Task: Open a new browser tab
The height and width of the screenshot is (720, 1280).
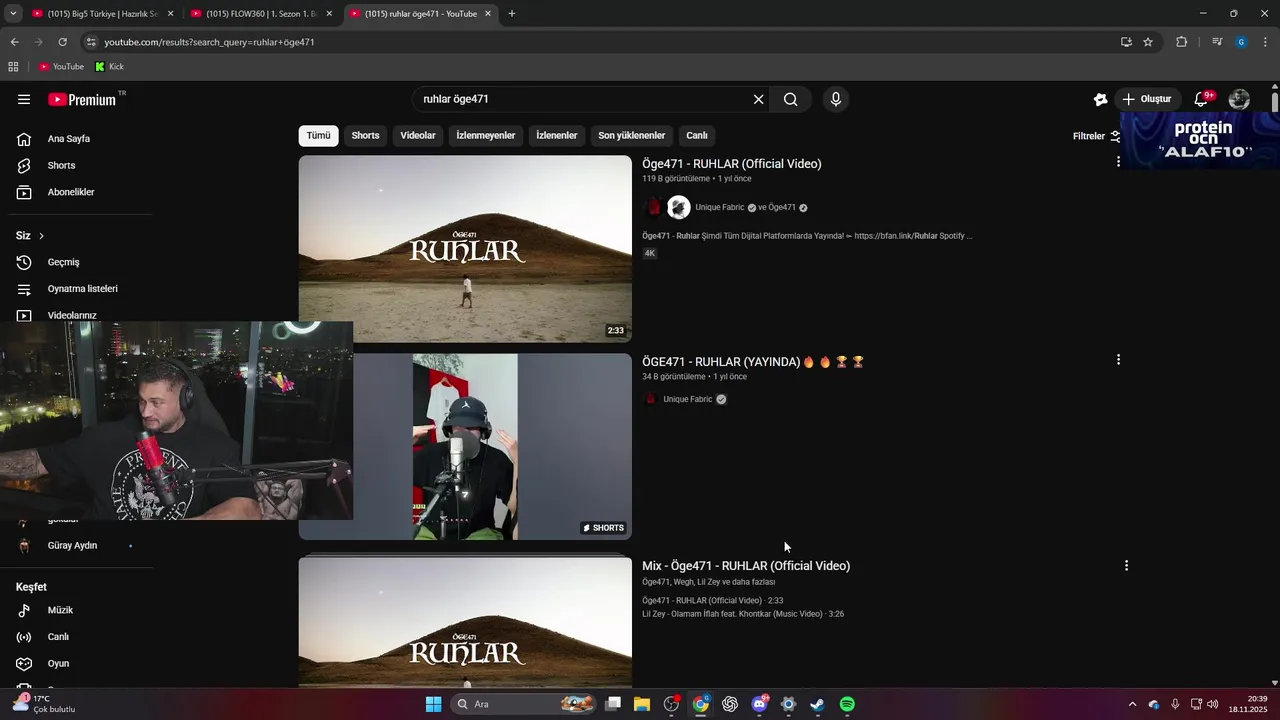Action: 512,14
